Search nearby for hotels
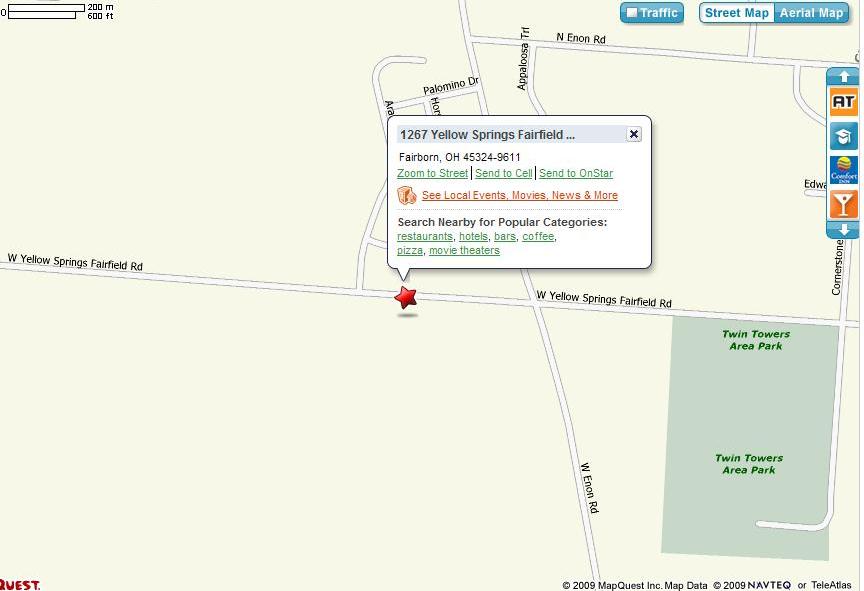 point(473,236)
